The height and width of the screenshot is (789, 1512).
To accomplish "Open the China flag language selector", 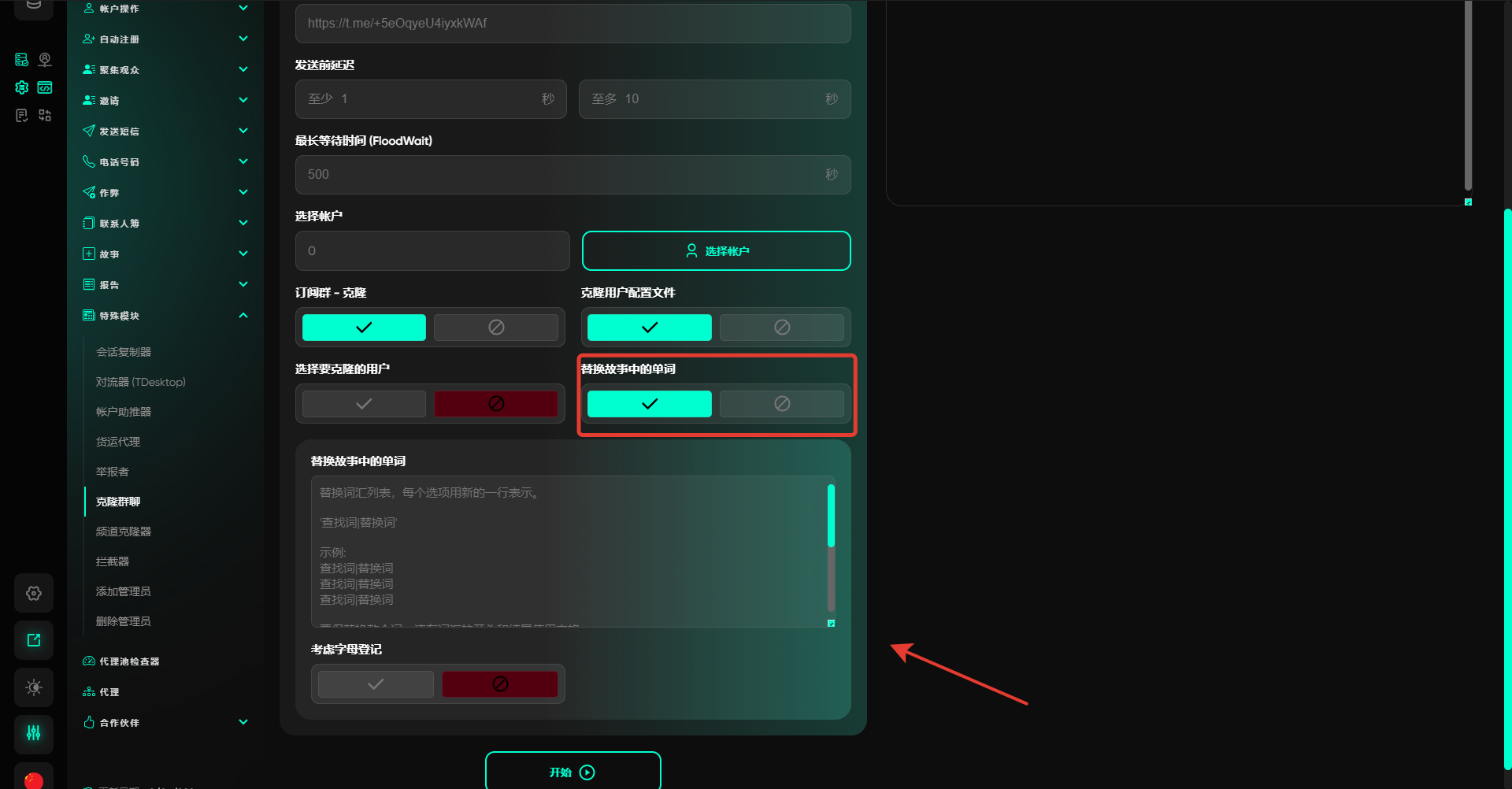I will (x=34, y=779).
